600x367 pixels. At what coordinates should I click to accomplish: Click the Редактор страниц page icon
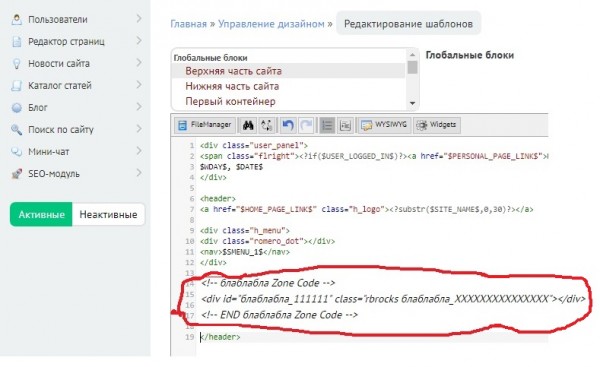16,41
